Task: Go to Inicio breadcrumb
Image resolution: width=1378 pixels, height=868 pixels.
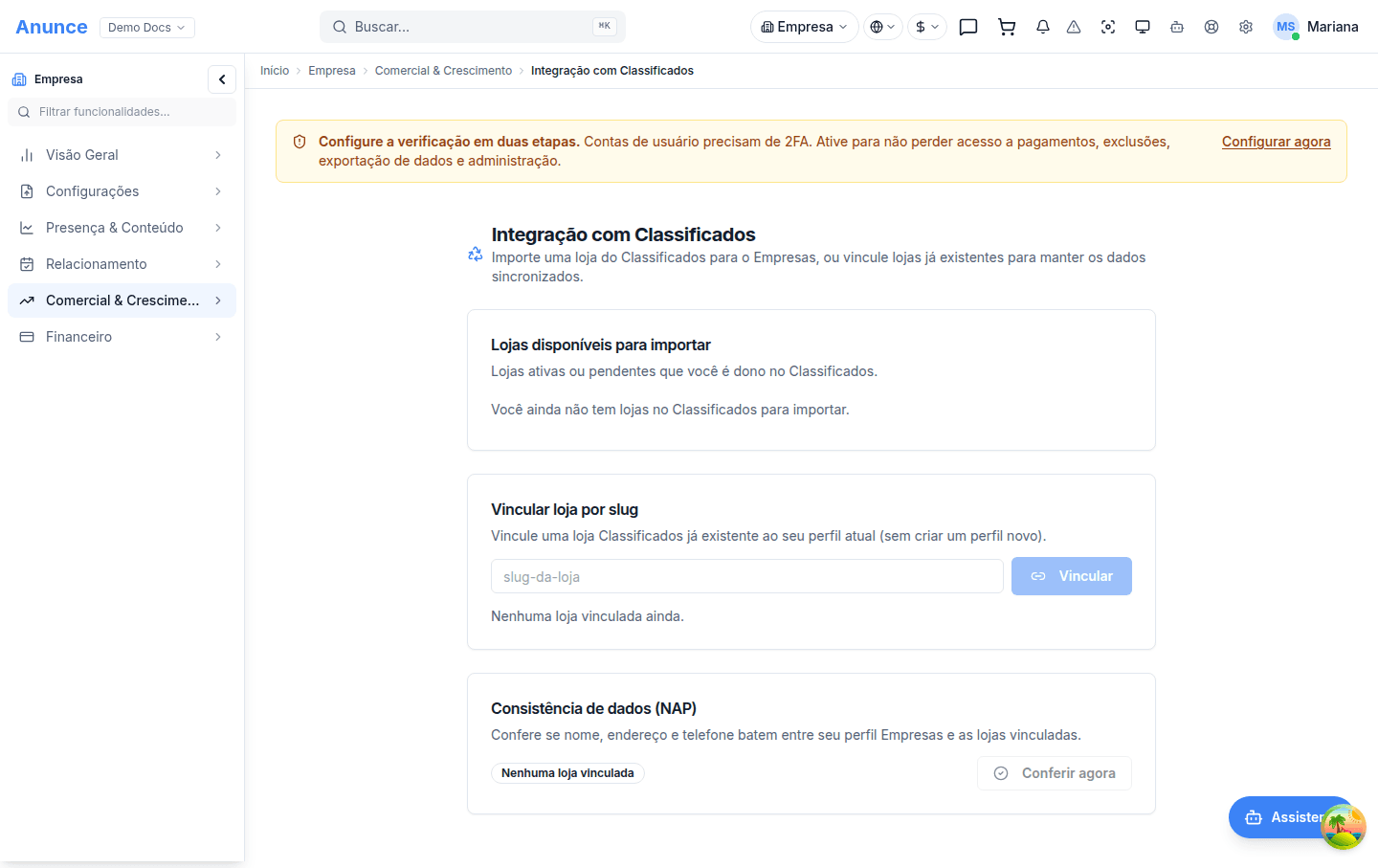Action: (x=275, y=71)
